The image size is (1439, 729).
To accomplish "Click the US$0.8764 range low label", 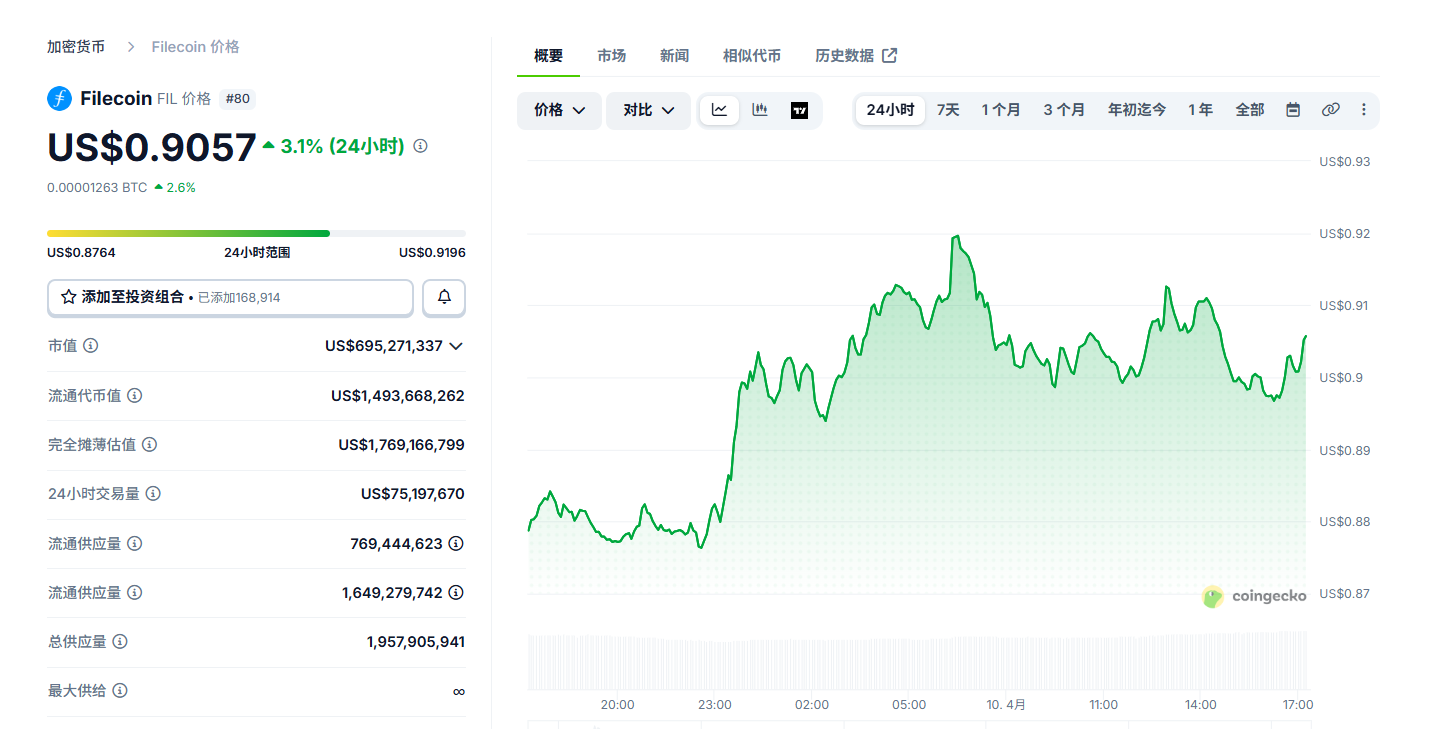I will click(81, 253).
